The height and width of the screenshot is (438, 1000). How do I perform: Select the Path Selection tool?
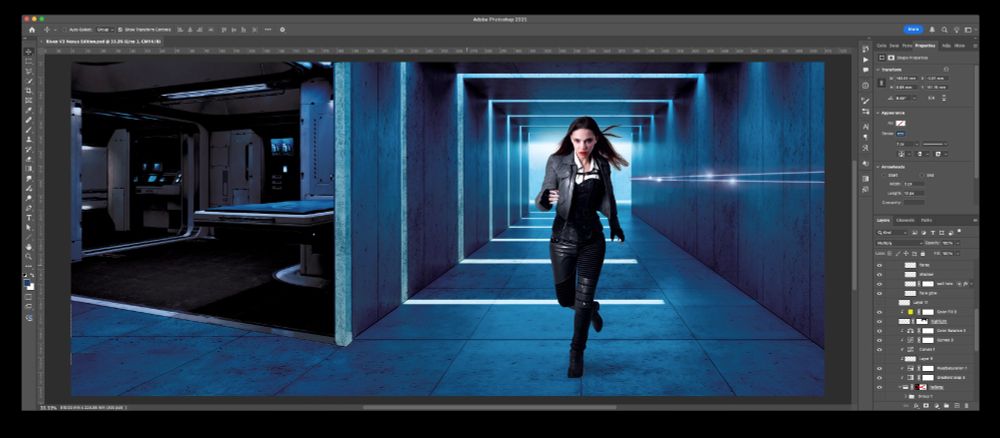pos(29,227)
